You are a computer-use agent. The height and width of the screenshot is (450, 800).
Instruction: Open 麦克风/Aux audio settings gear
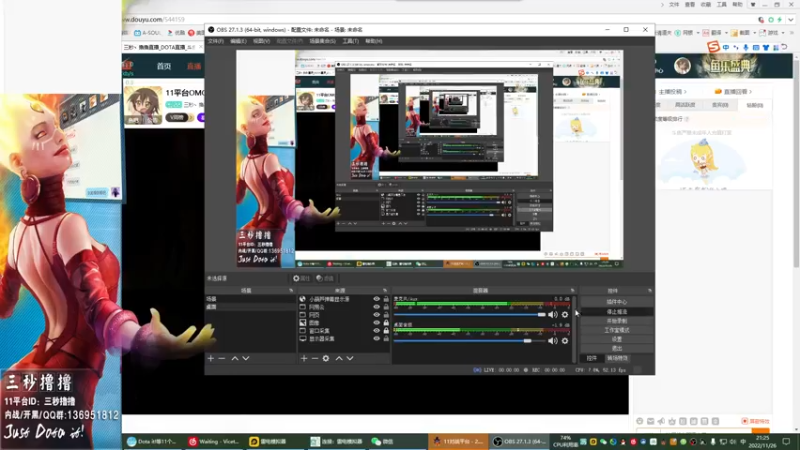pyautogui.click(x=565, y=315)
